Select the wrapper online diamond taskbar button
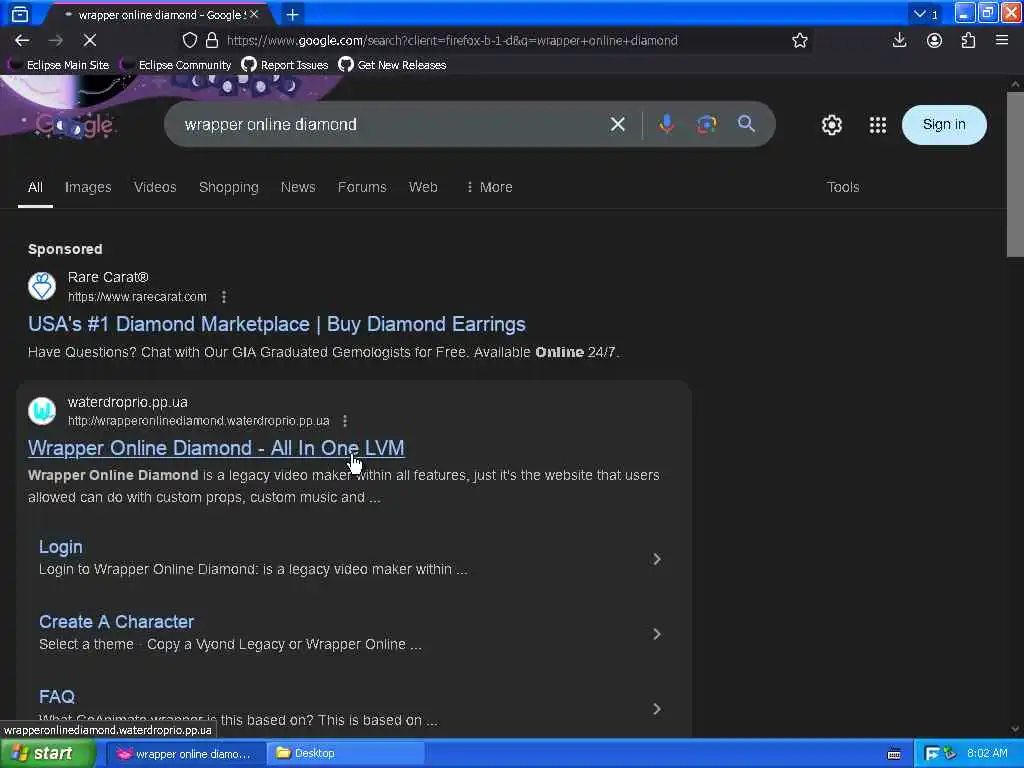The width and height of the screenshot is (1024, 768). pyautogui.click(x=185, y=754)
